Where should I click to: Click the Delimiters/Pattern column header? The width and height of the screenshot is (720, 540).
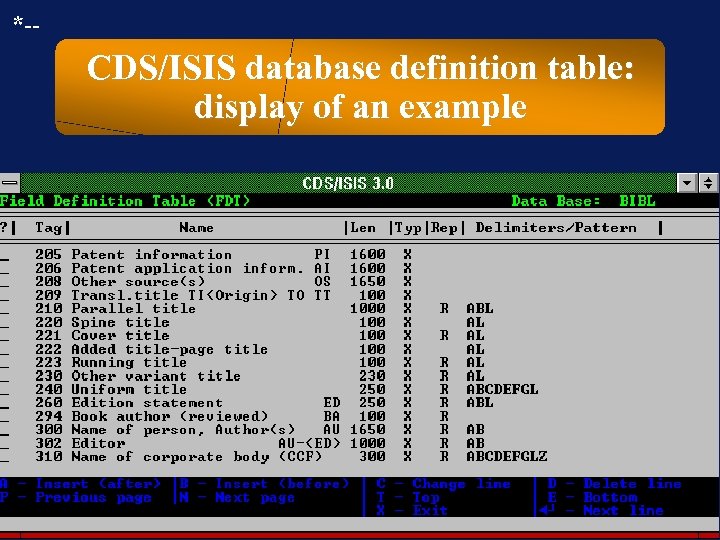(x=556, y=227)
